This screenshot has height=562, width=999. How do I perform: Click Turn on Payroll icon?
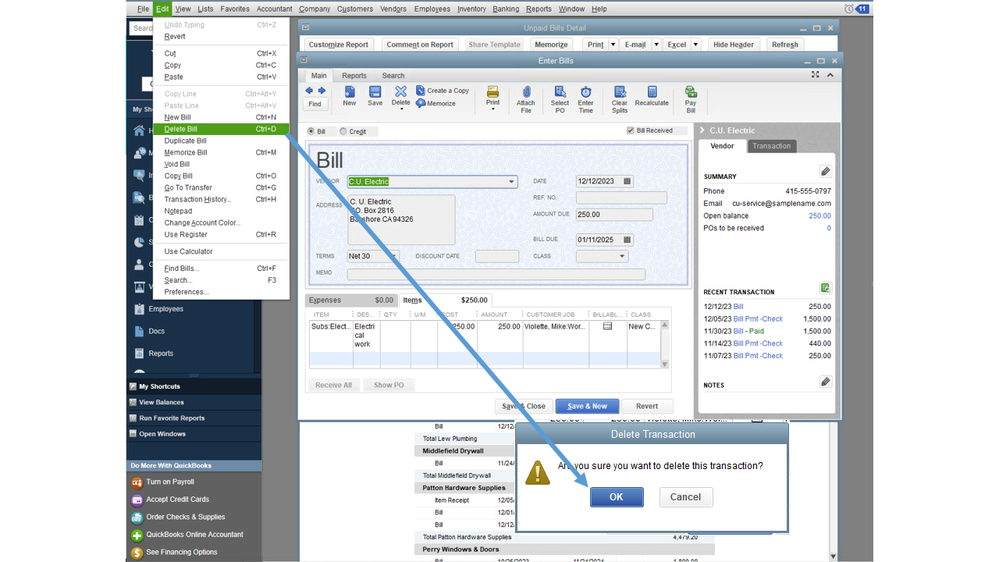(x=137, y=482)
